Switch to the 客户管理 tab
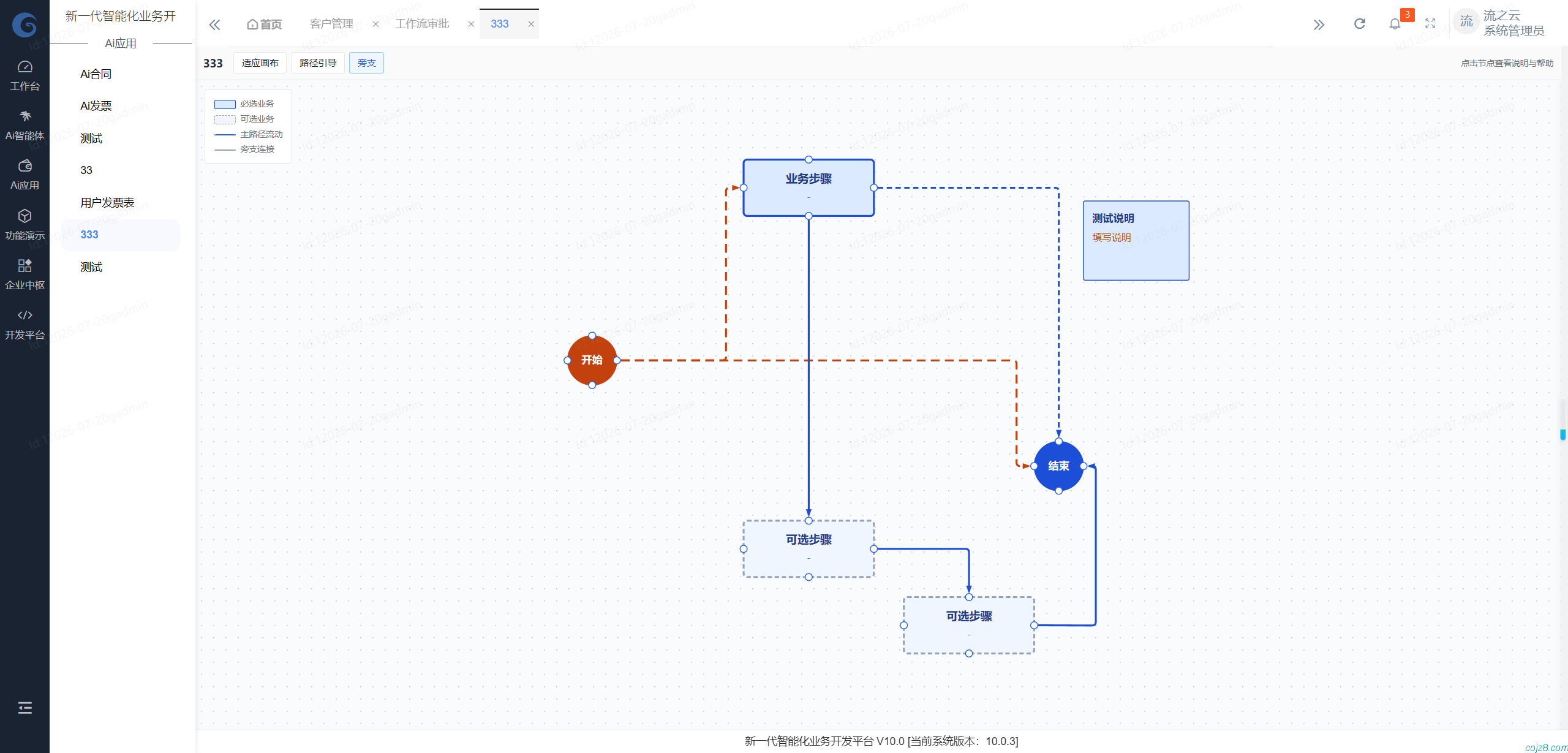This screenshot has width=1568, height=753. click(331, 24)
